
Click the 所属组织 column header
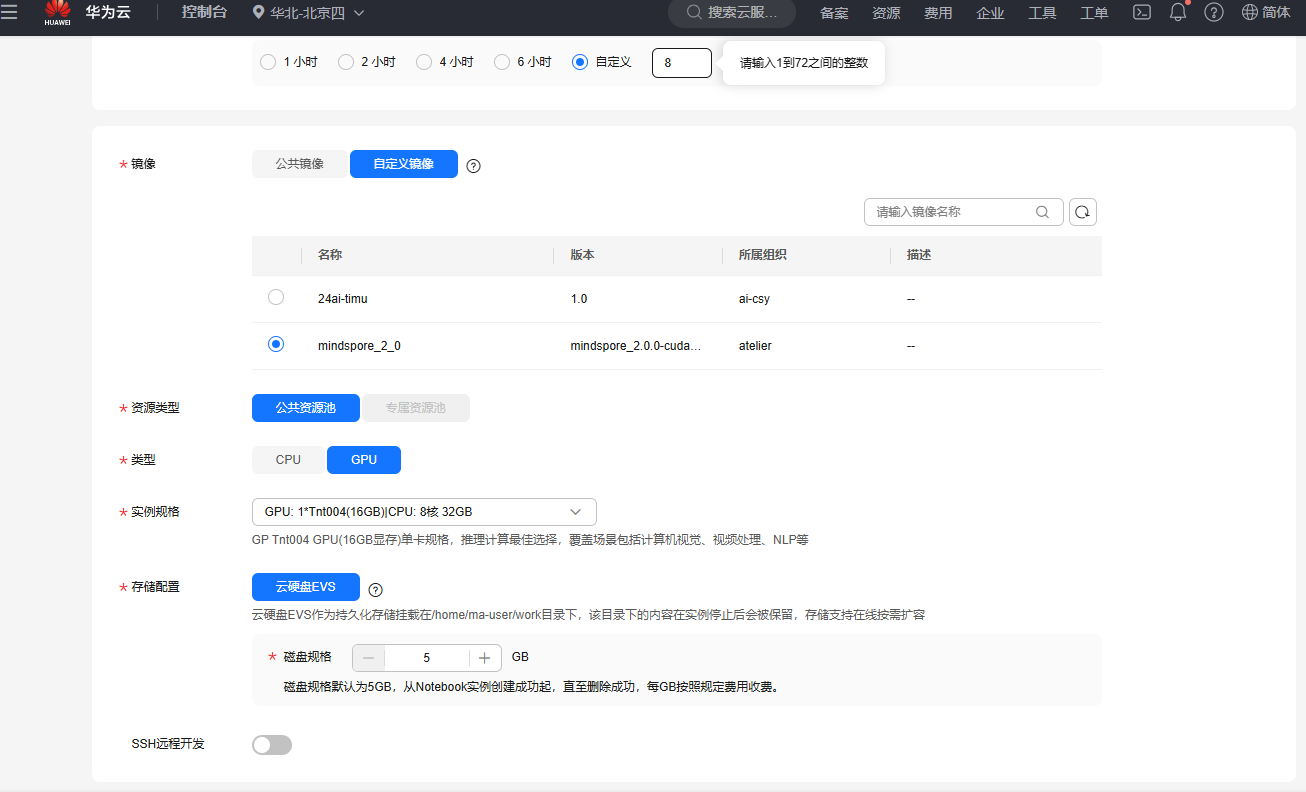click(x=762, y=255)
